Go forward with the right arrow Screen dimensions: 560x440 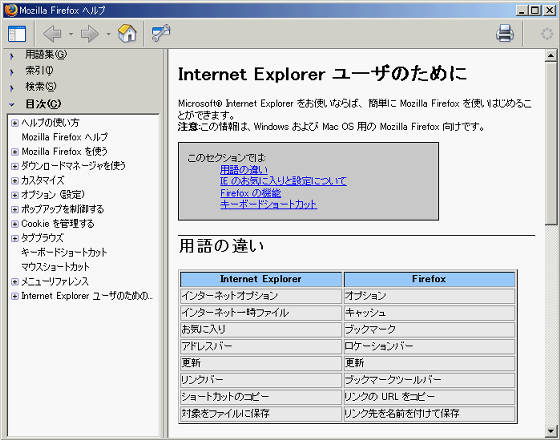tap(90, 34)
